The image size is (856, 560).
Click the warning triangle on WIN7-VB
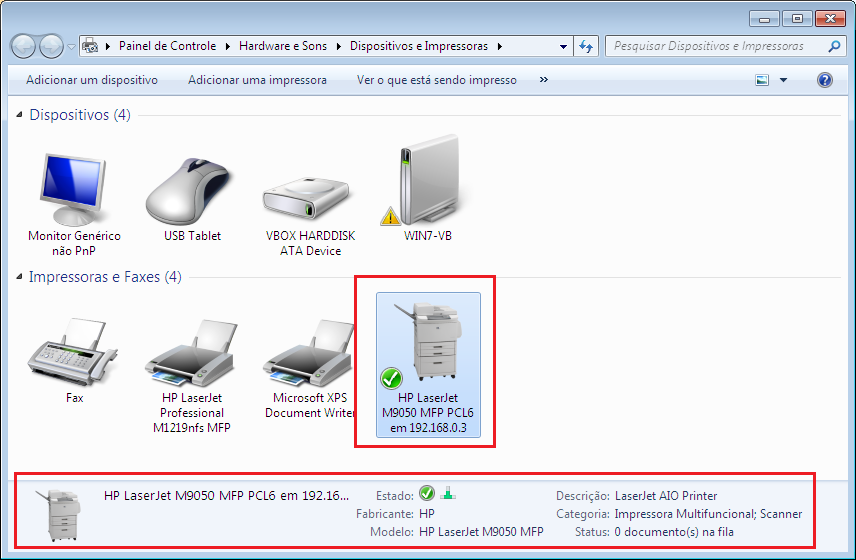[390, 216]
